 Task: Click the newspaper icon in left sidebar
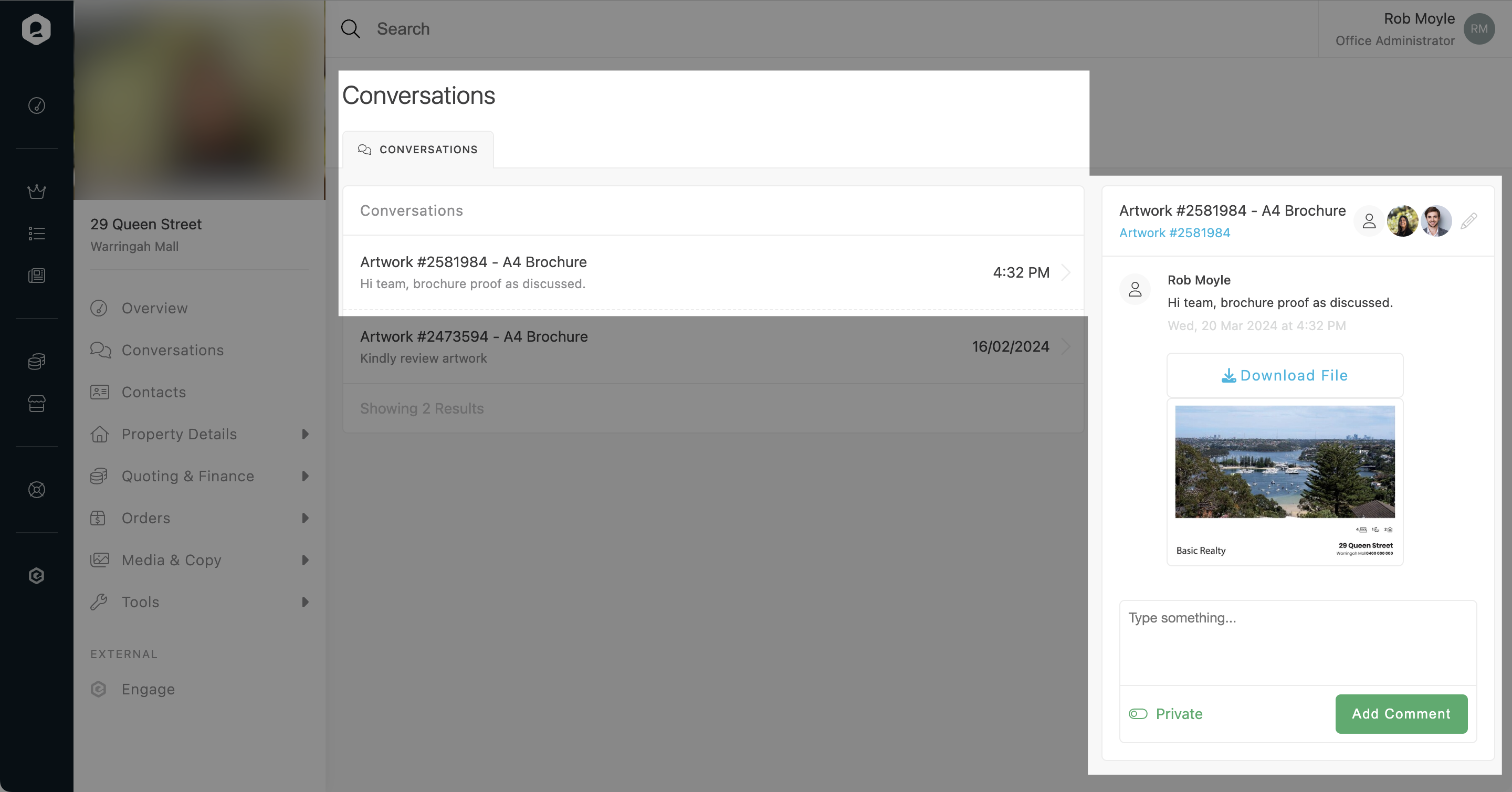point(36,276)
